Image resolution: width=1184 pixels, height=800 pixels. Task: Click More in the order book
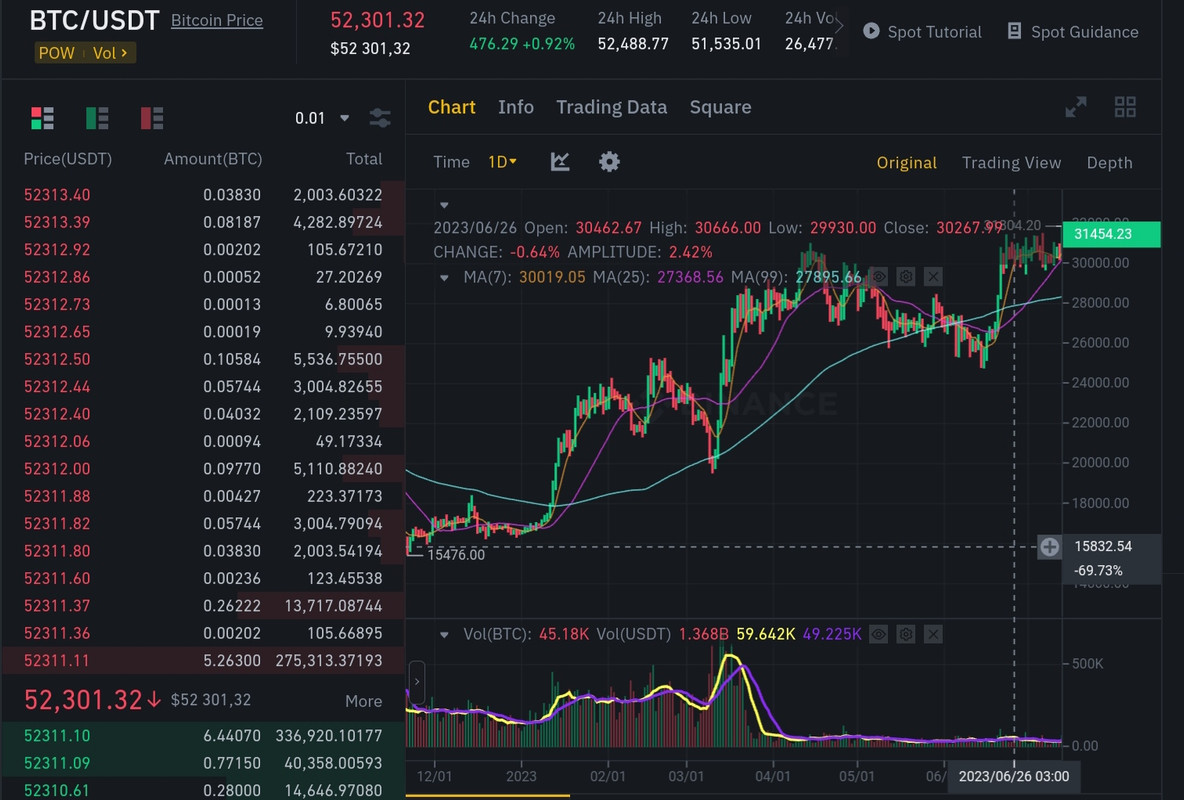click(x=363, y=701)
